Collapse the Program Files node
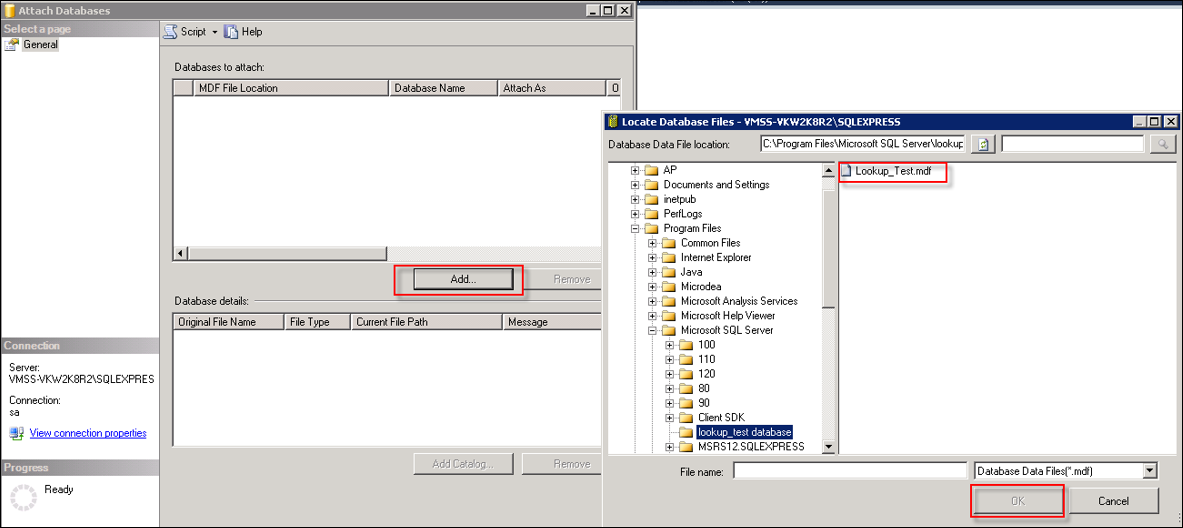The width and height of the screenshot is (1183, 528). pyautogui.click(x=635, y=229)
